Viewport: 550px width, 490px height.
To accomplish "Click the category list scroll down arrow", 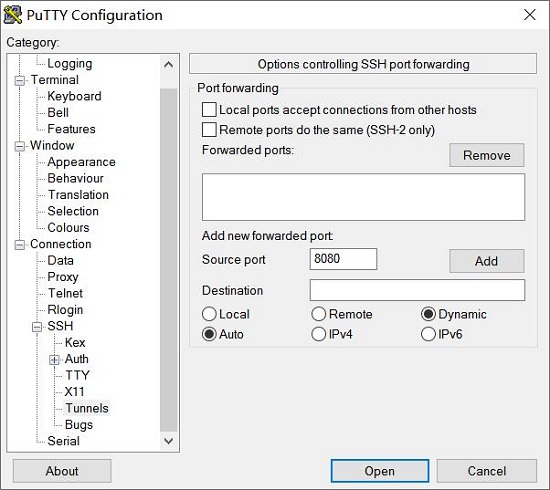I will click(x=168, y=441).
